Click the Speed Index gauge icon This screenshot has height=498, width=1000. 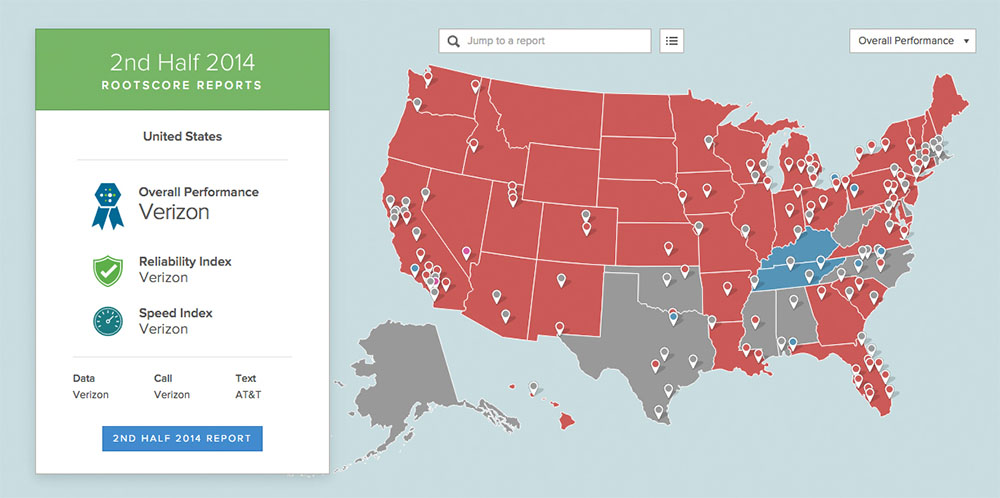coord(106,320)
